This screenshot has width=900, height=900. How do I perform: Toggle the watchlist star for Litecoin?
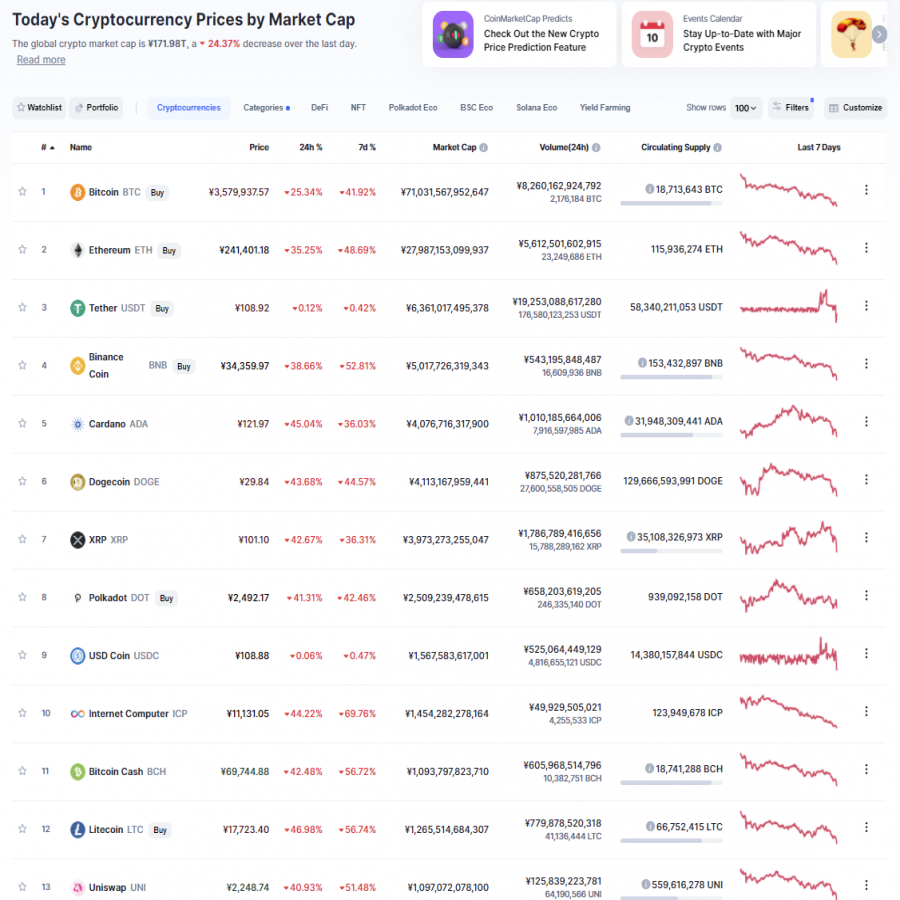[x=22, y=828]
